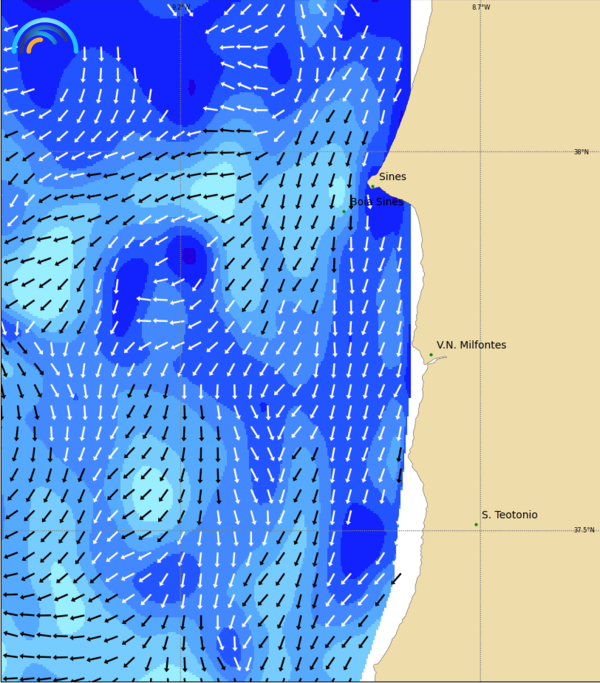Image resolution: width=600 pixels, height=683 pixels.
Task: Click the green dot below S. Teotonio
Action: 476,524
